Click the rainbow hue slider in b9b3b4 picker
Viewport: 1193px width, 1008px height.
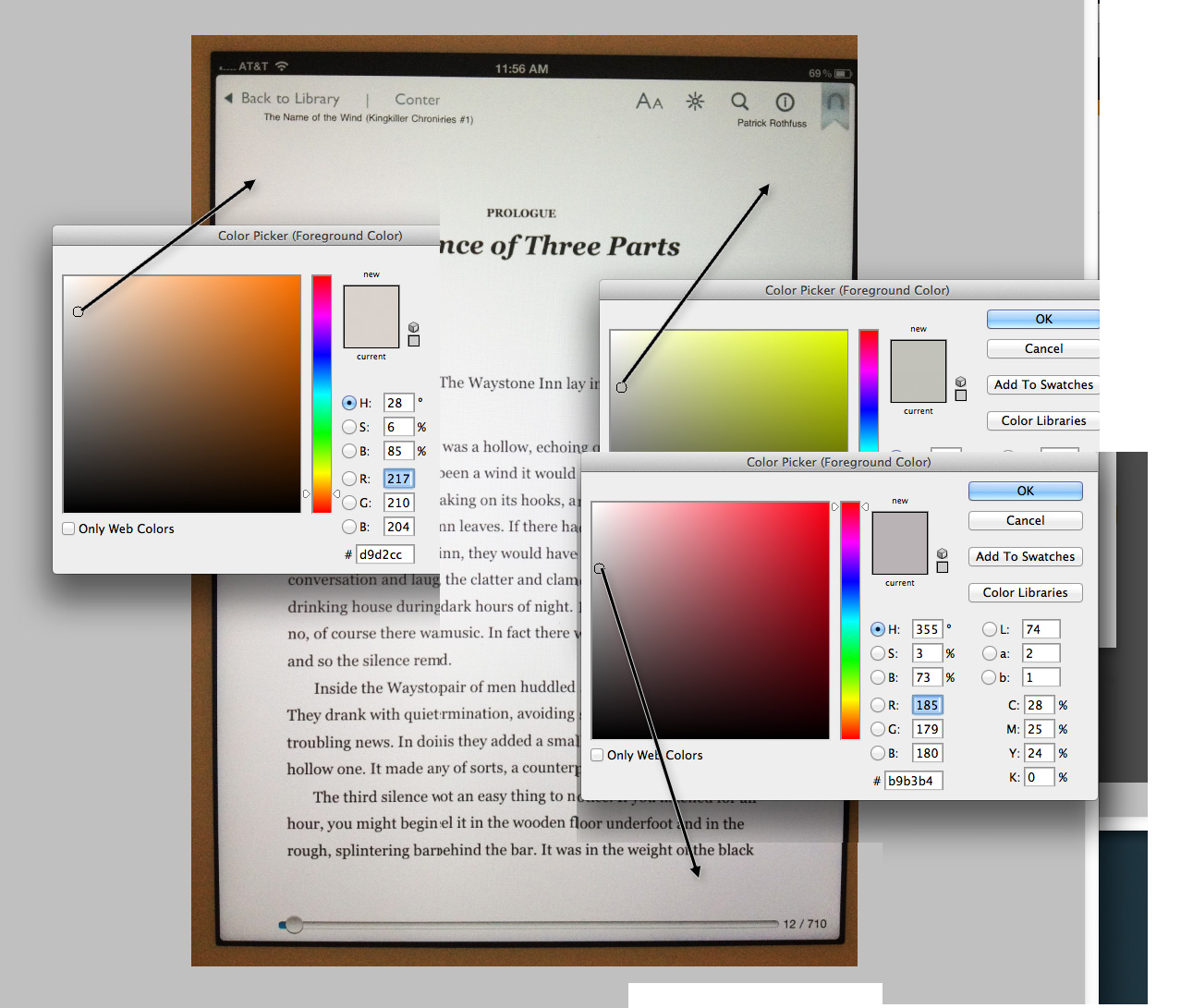[850, 620]
